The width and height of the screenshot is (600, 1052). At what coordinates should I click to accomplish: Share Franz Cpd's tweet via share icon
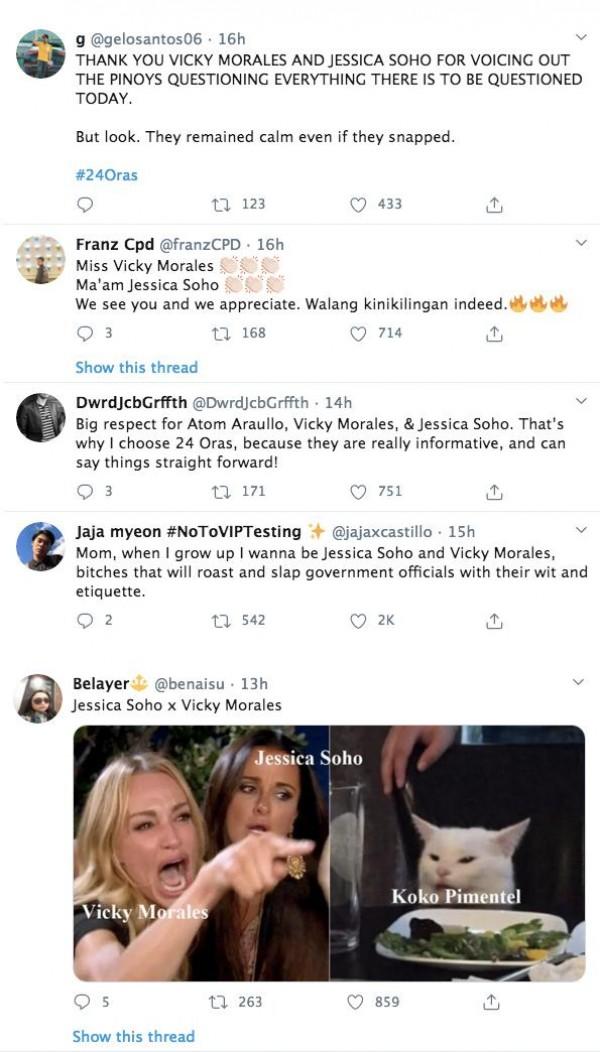(493, 334)
